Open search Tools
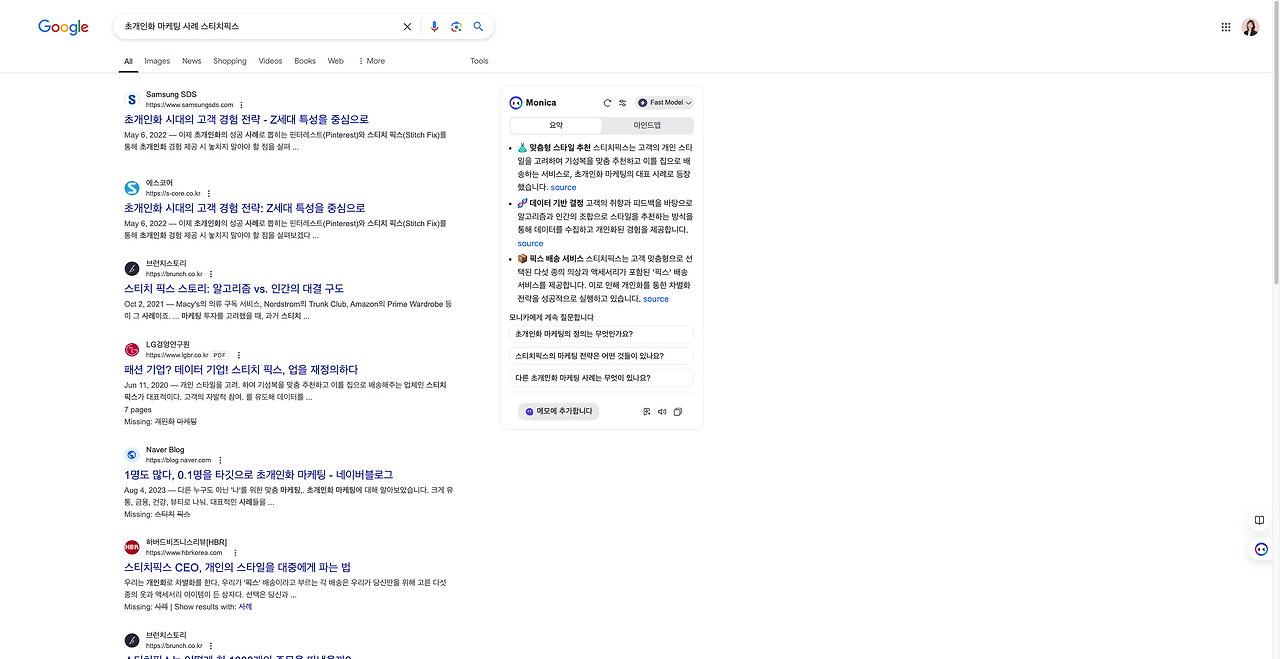This screenshot has height=659, width=1280. (x=479, y=61)
